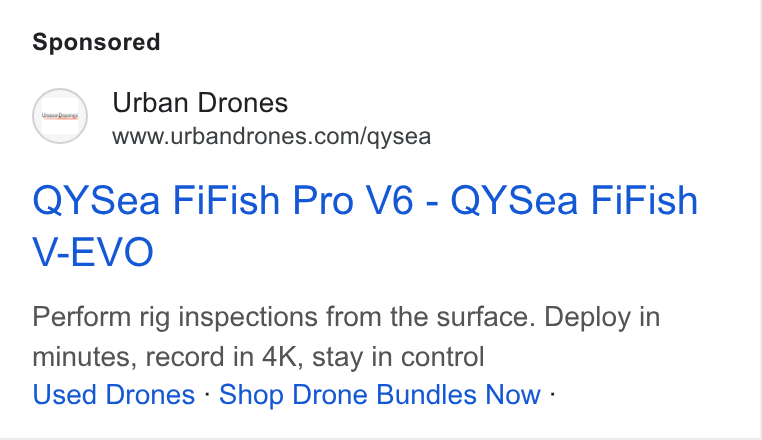
Task: Click the first word QYSea in the headline
Action: (96, 200)
